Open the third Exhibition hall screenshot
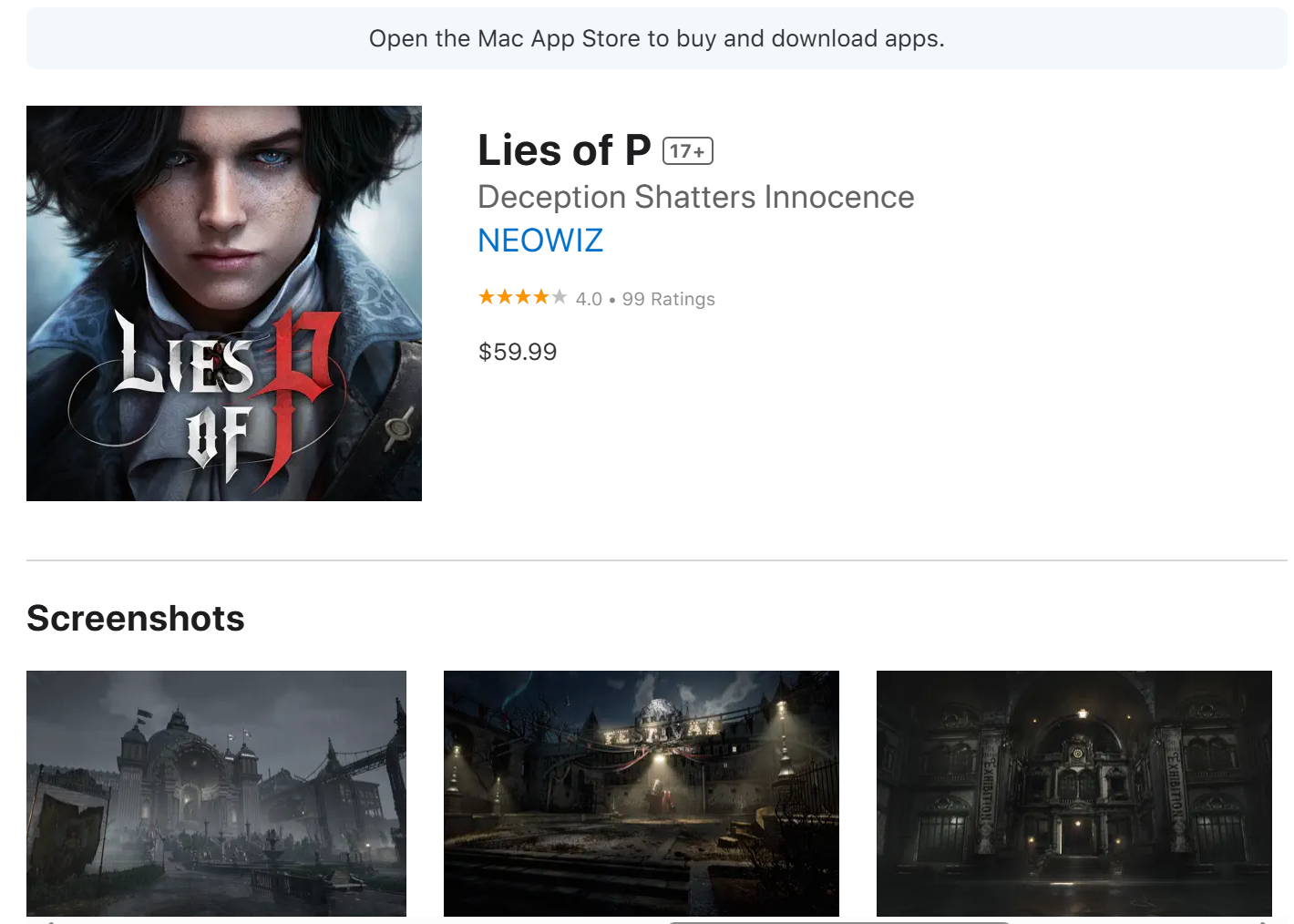The width and height of the screenshot is (1294, 924). pos(1074,794)
